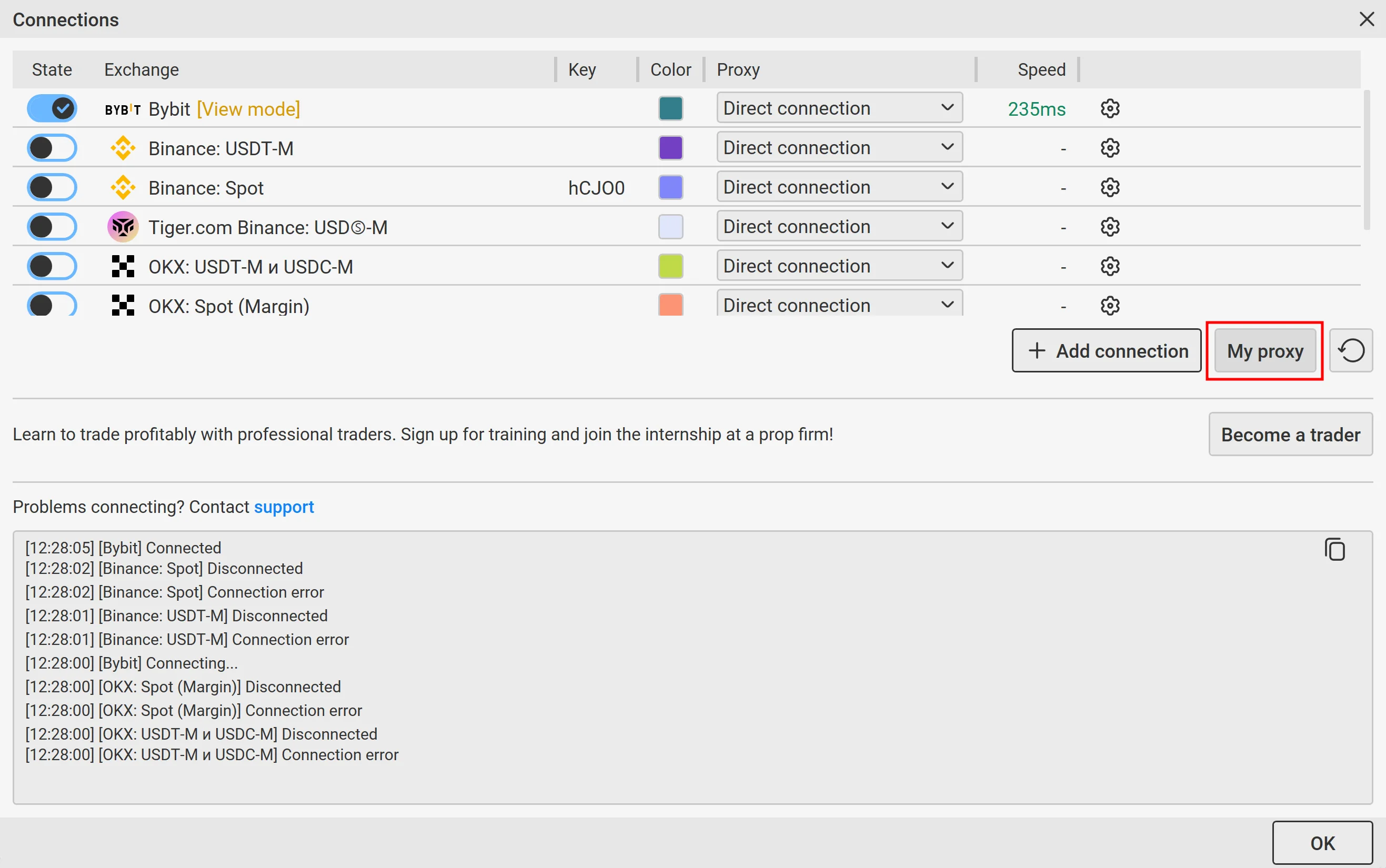Viewport: 1386px width, 868px height.
Task: Click the Add connection button
Action: coord(1106,350)
